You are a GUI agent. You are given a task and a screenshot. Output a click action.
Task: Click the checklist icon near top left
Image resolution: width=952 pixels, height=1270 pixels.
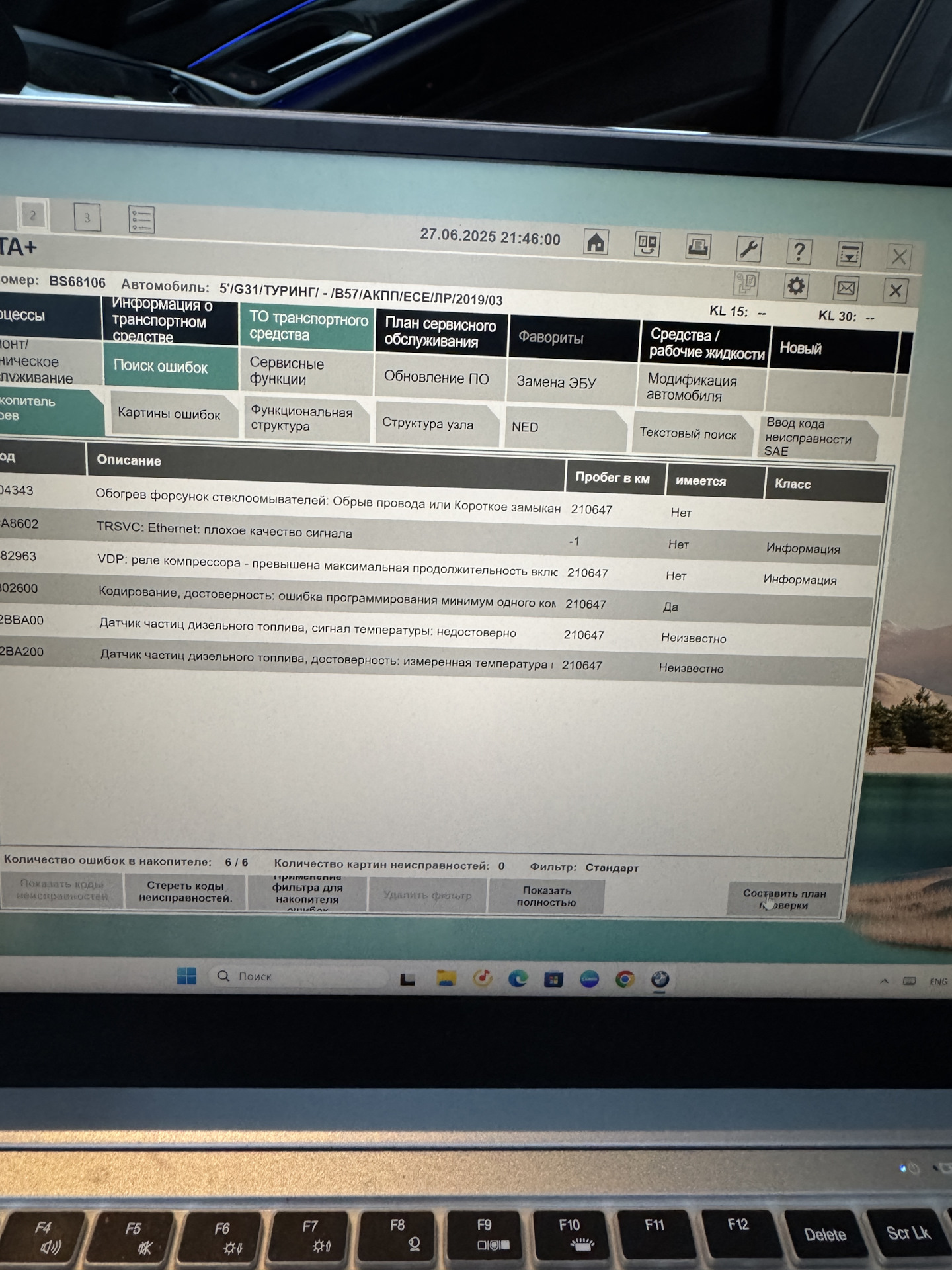(x=141, y=219)
